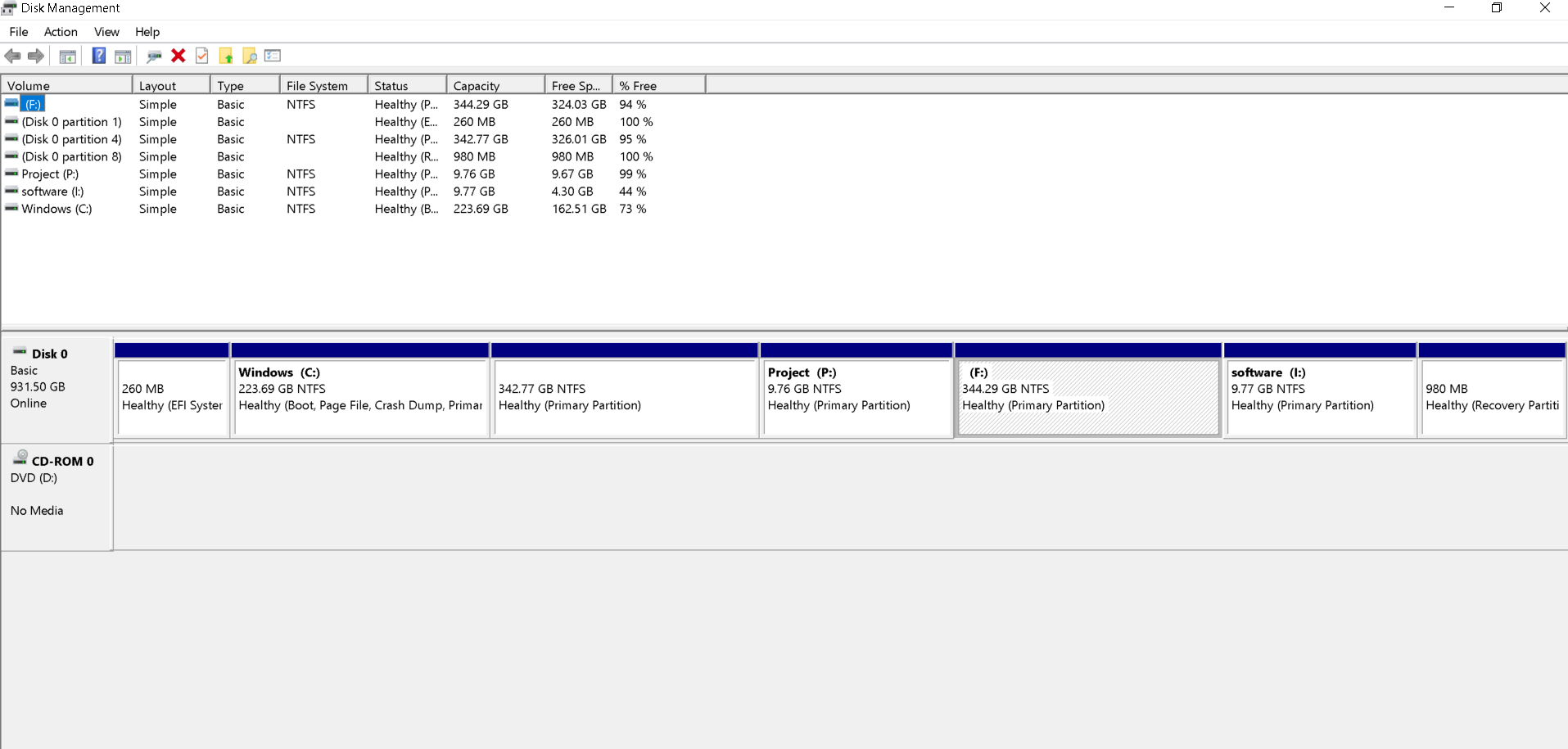Select the Windows (C:) volume row

(57, 209)
